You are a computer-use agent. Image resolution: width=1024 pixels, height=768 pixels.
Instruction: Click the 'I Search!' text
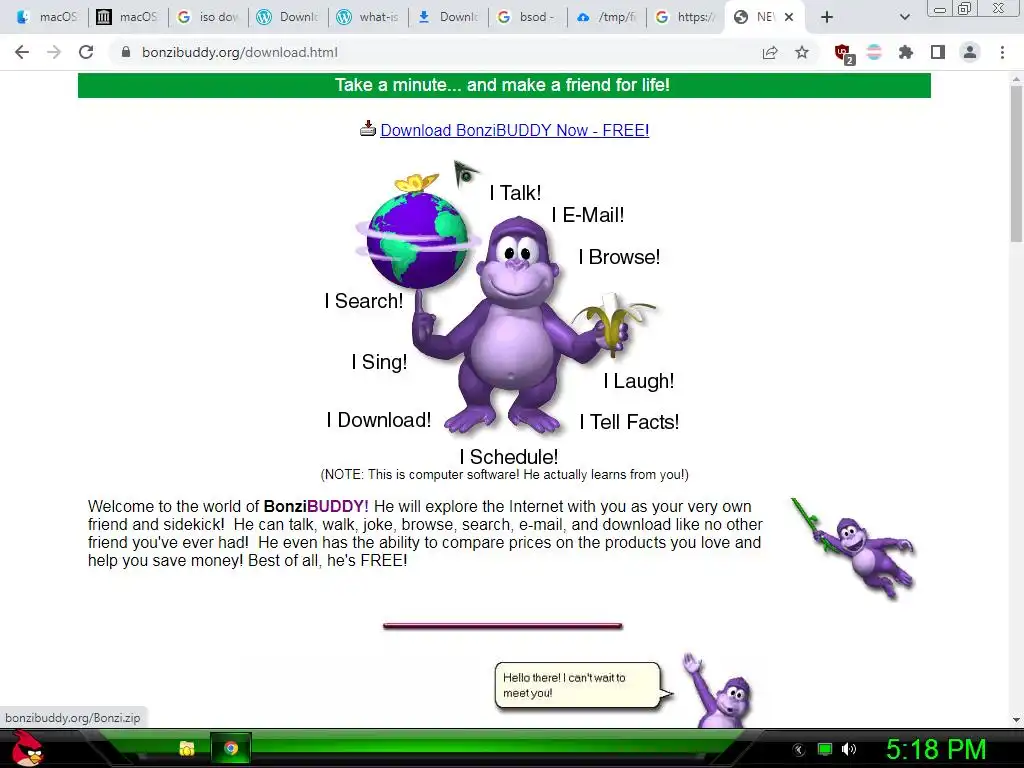click(x=364, y=301)
